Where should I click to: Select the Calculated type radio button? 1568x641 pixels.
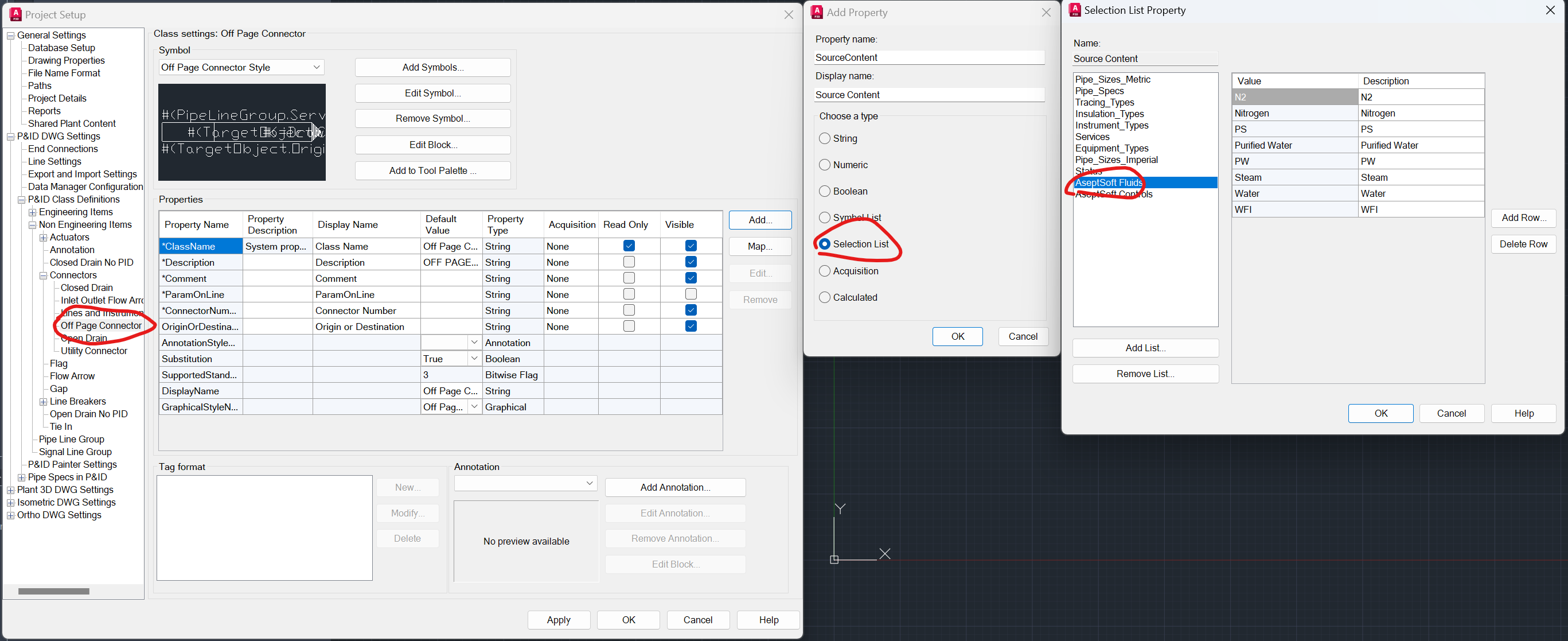click(825, 297)
